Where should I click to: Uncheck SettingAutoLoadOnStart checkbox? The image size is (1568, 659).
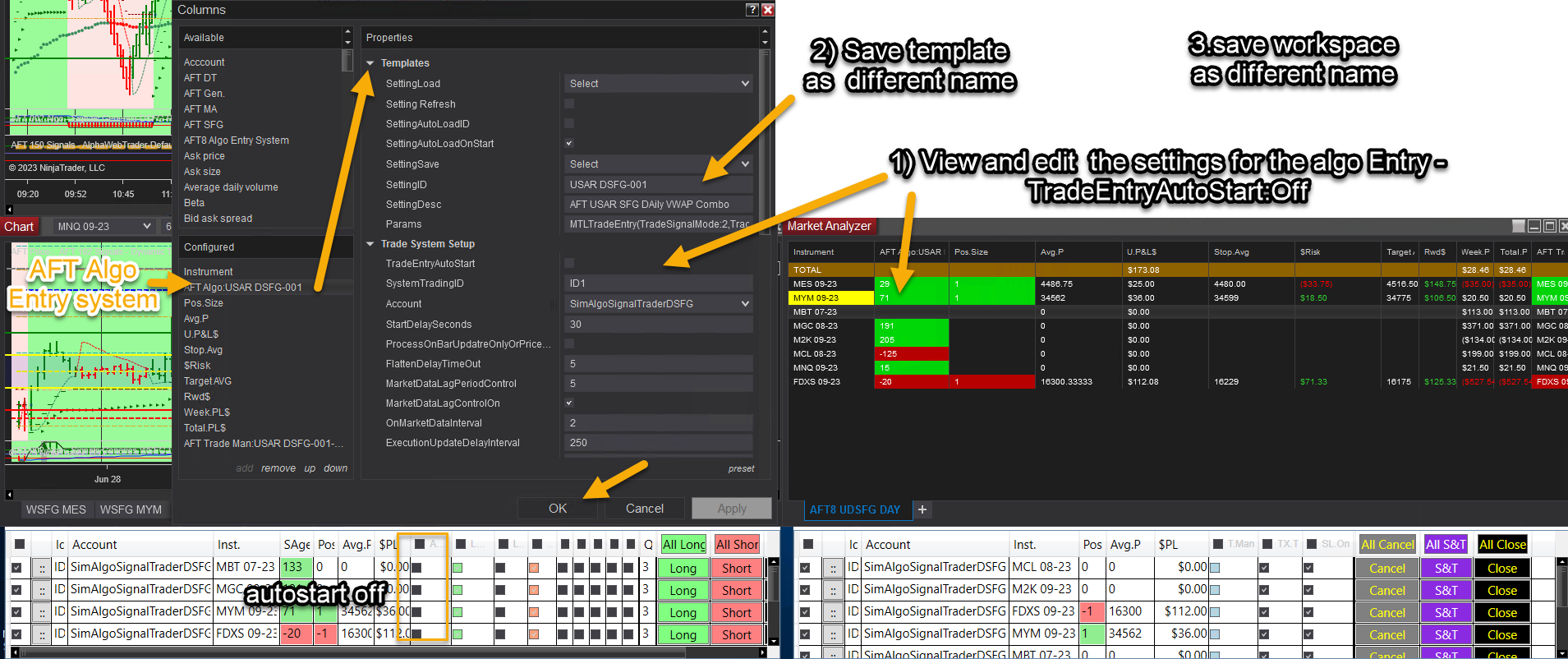569,144
